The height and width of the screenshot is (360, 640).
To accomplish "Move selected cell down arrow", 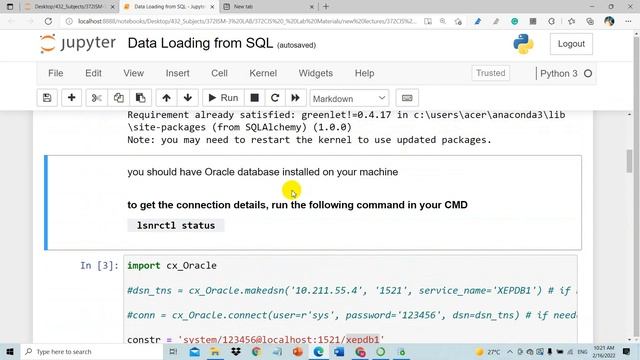I will click(x=188, y=98).
